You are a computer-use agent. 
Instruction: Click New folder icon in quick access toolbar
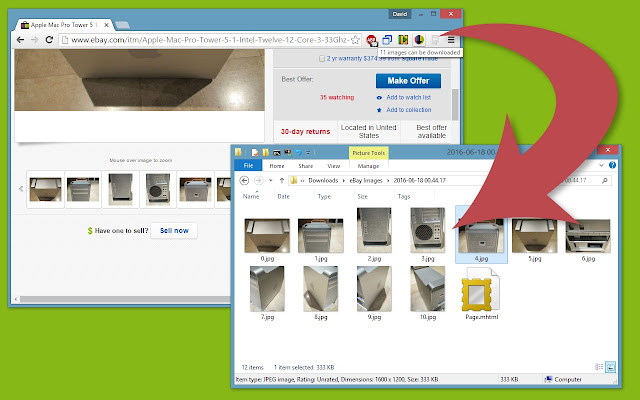[x=266, y=153]
